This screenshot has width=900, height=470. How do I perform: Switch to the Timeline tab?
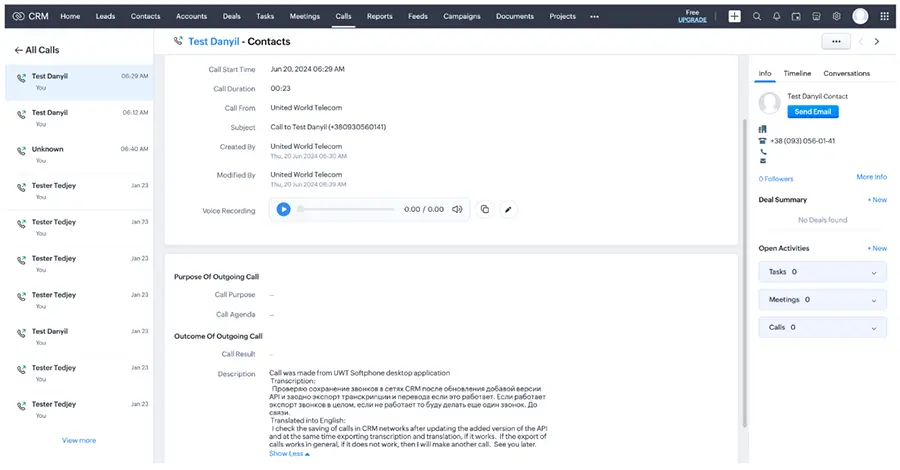[797, 73]
